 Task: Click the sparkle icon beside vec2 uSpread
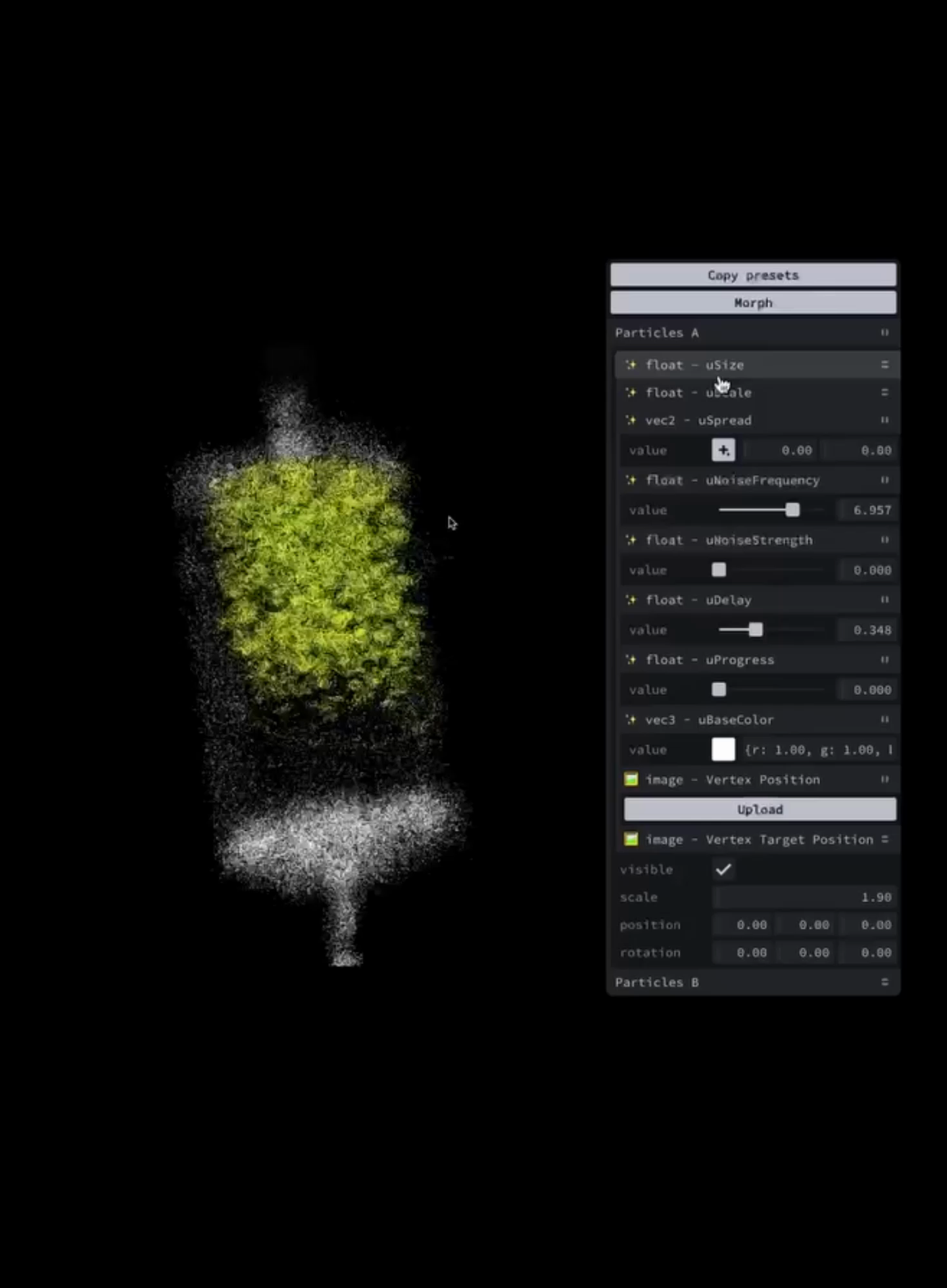631,419
